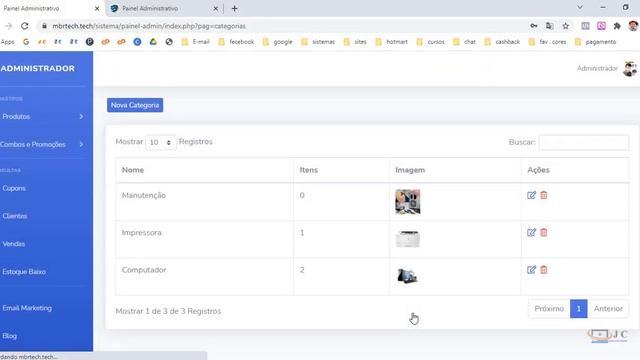Edit the Manutenção category

click(x=531, y=195)
